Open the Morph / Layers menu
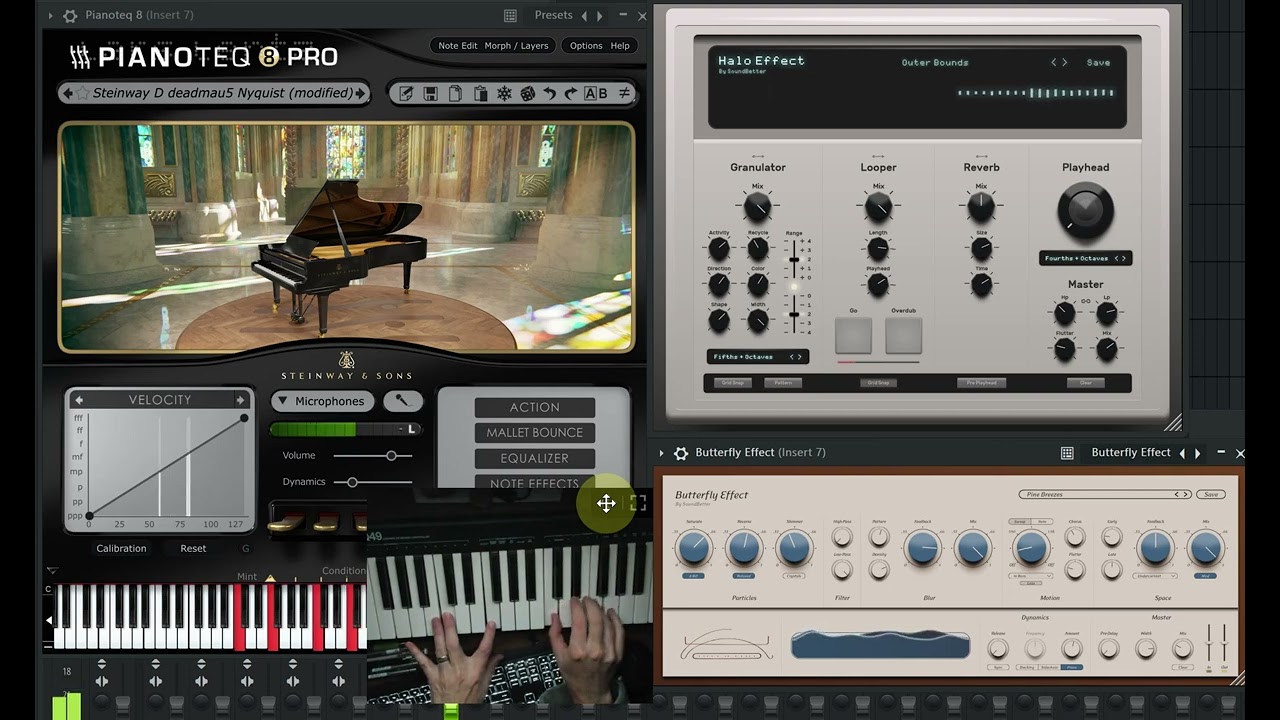This screenshot has width=1280, height=720. (516, 45)
